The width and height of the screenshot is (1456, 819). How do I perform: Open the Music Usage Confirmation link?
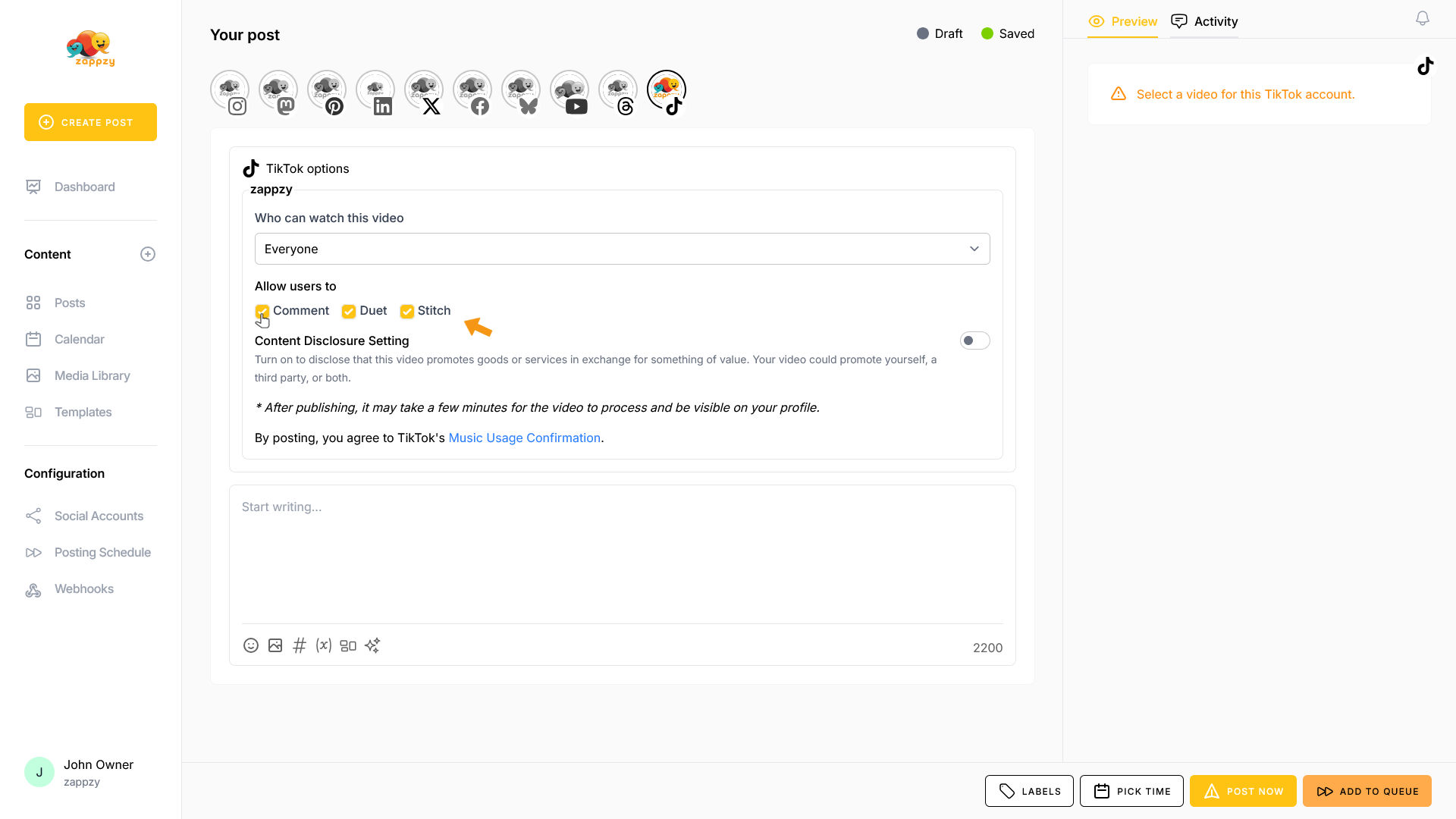point(524,438)
